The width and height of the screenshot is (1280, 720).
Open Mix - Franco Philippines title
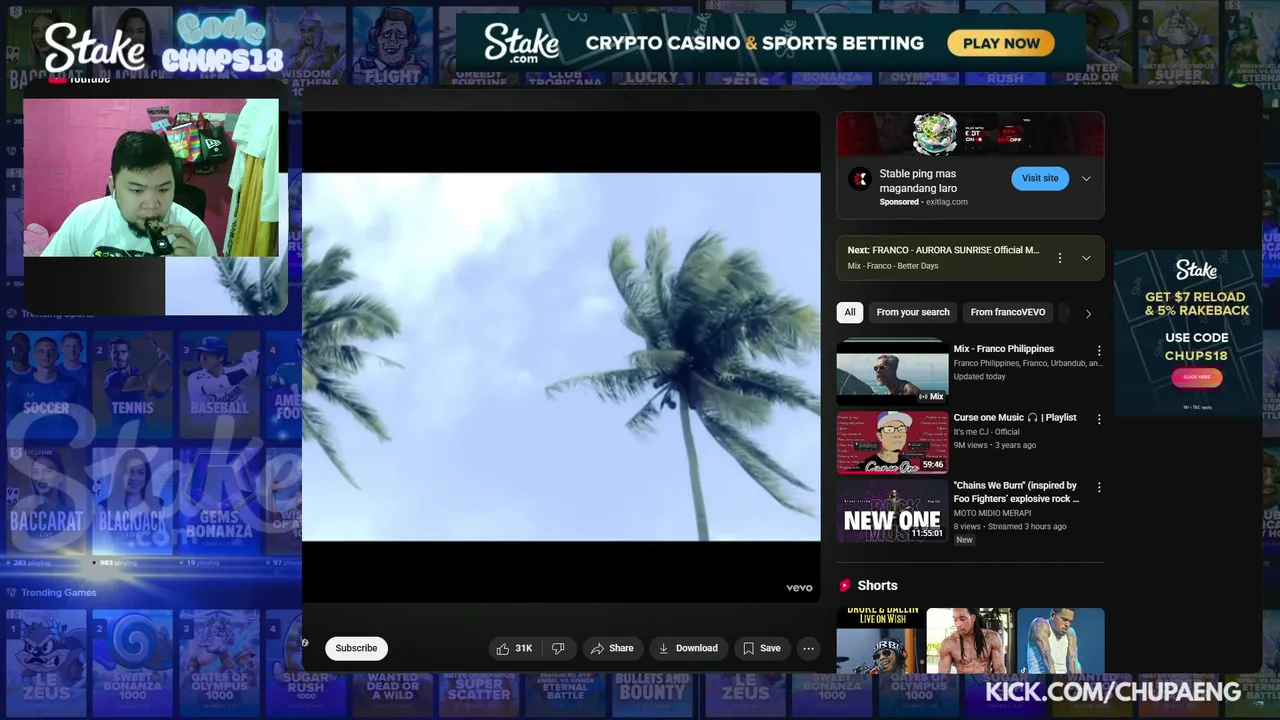click(x=1003, y=349)
